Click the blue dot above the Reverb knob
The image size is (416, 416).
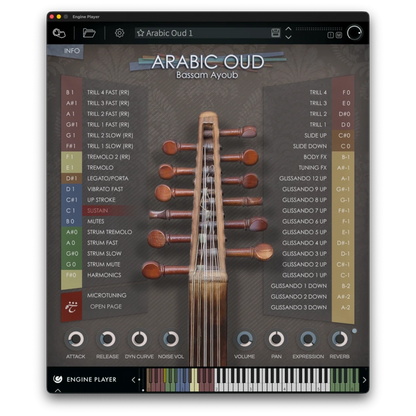[x=354, y=331]
